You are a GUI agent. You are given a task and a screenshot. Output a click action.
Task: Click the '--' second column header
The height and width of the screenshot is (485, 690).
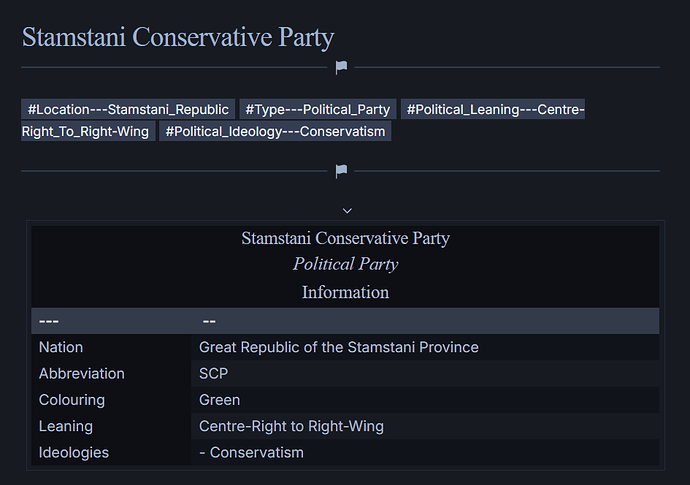pos(209,321)
